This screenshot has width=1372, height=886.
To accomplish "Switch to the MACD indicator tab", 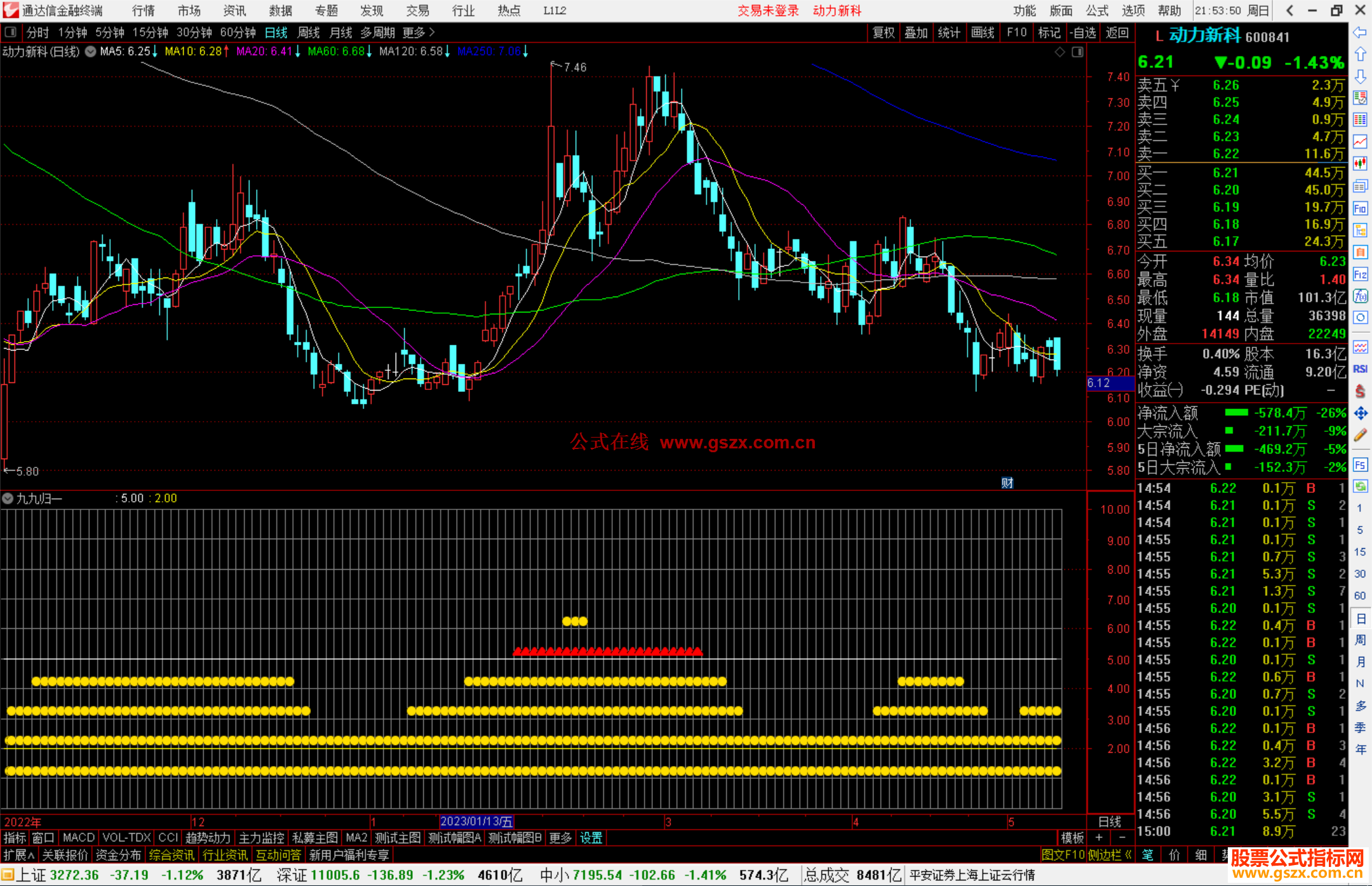I will (79, 838).
